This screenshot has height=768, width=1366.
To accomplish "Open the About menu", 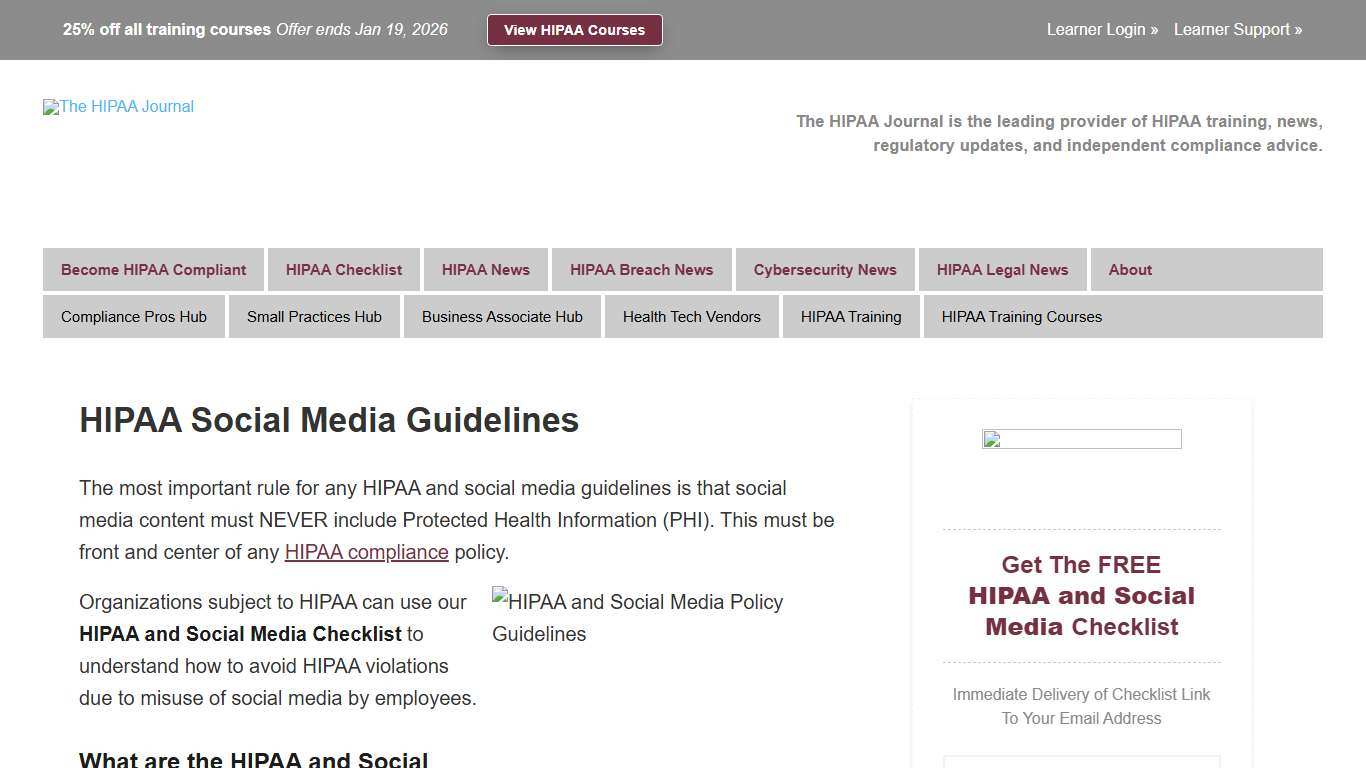I will (x=1130, y=269).
